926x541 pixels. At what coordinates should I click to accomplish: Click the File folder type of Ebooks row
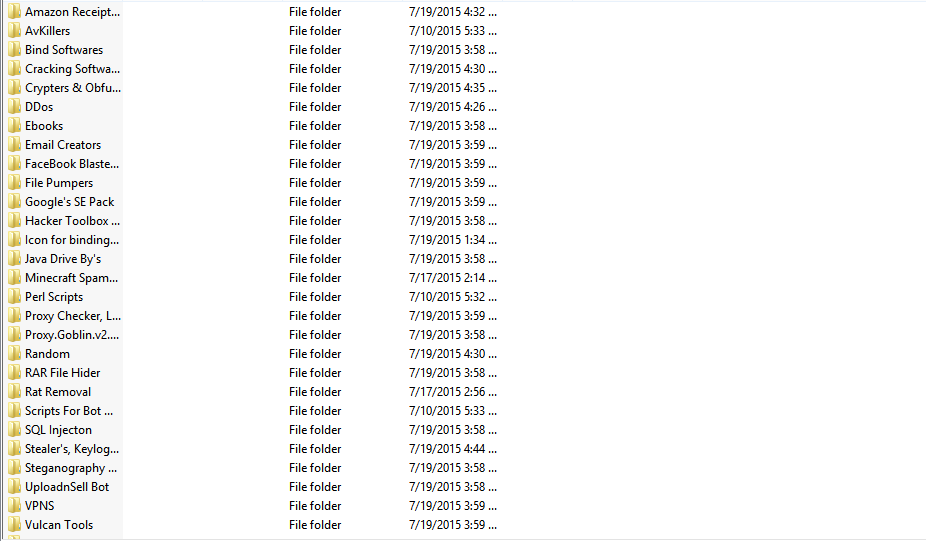[315, 126]
